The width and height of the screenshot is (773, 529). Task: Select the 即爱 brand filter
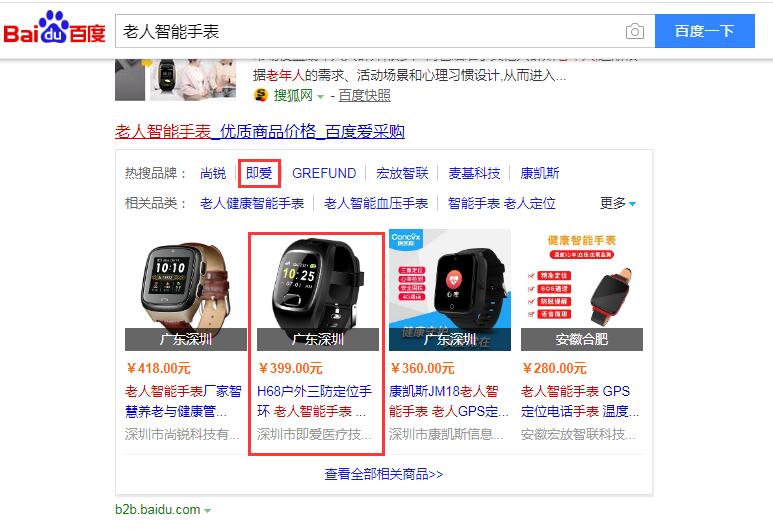click(259, 174)
